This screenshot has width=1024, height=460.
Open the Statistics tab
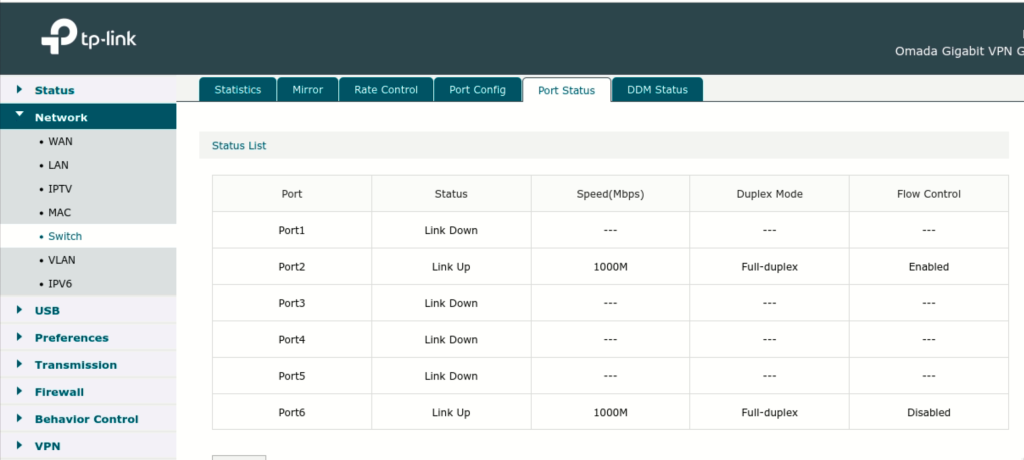(x=238, y=90)
